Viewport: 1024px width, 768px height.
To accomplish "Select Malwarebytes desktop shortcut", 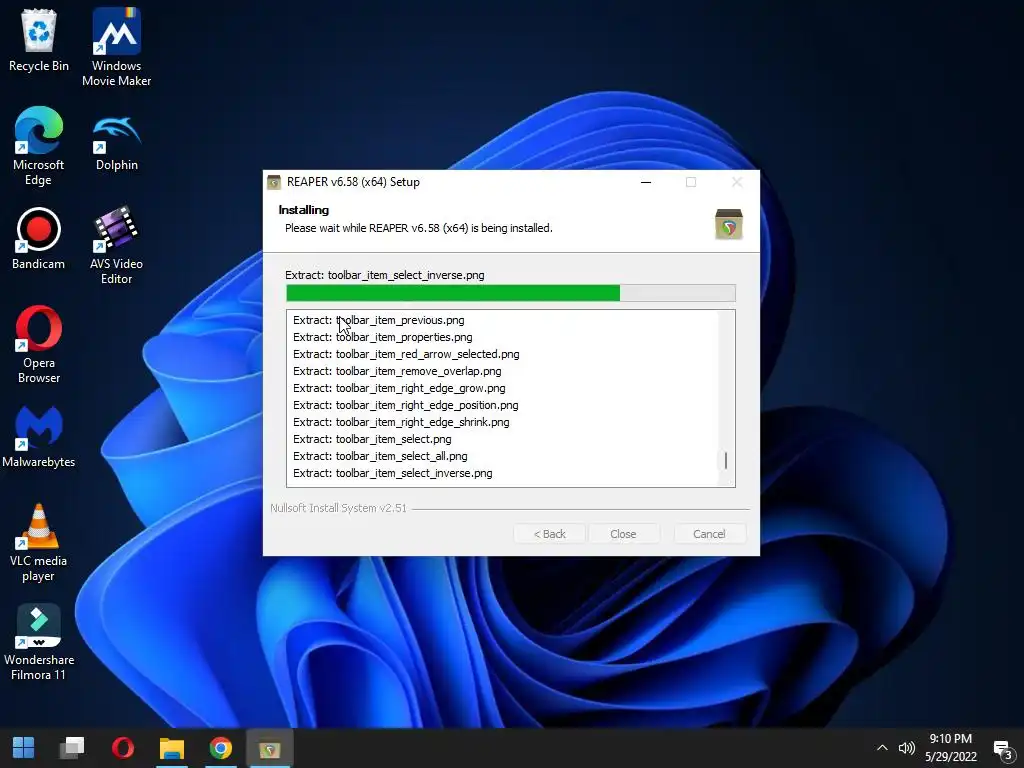I will click(39, 436).
